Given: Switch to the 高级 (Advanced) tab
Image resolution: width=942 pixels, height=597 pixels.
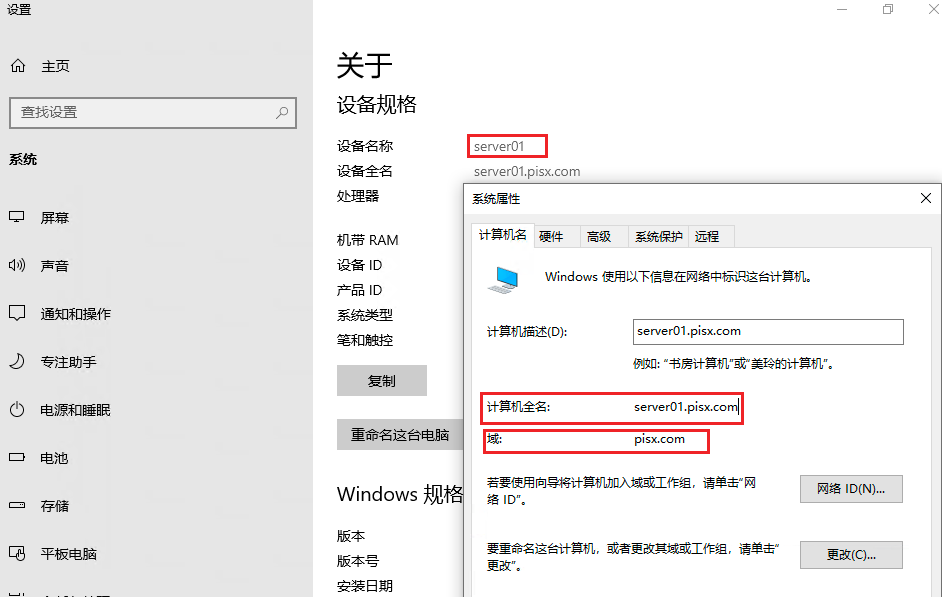Looking at the screenshot, I should coord(599,237).
